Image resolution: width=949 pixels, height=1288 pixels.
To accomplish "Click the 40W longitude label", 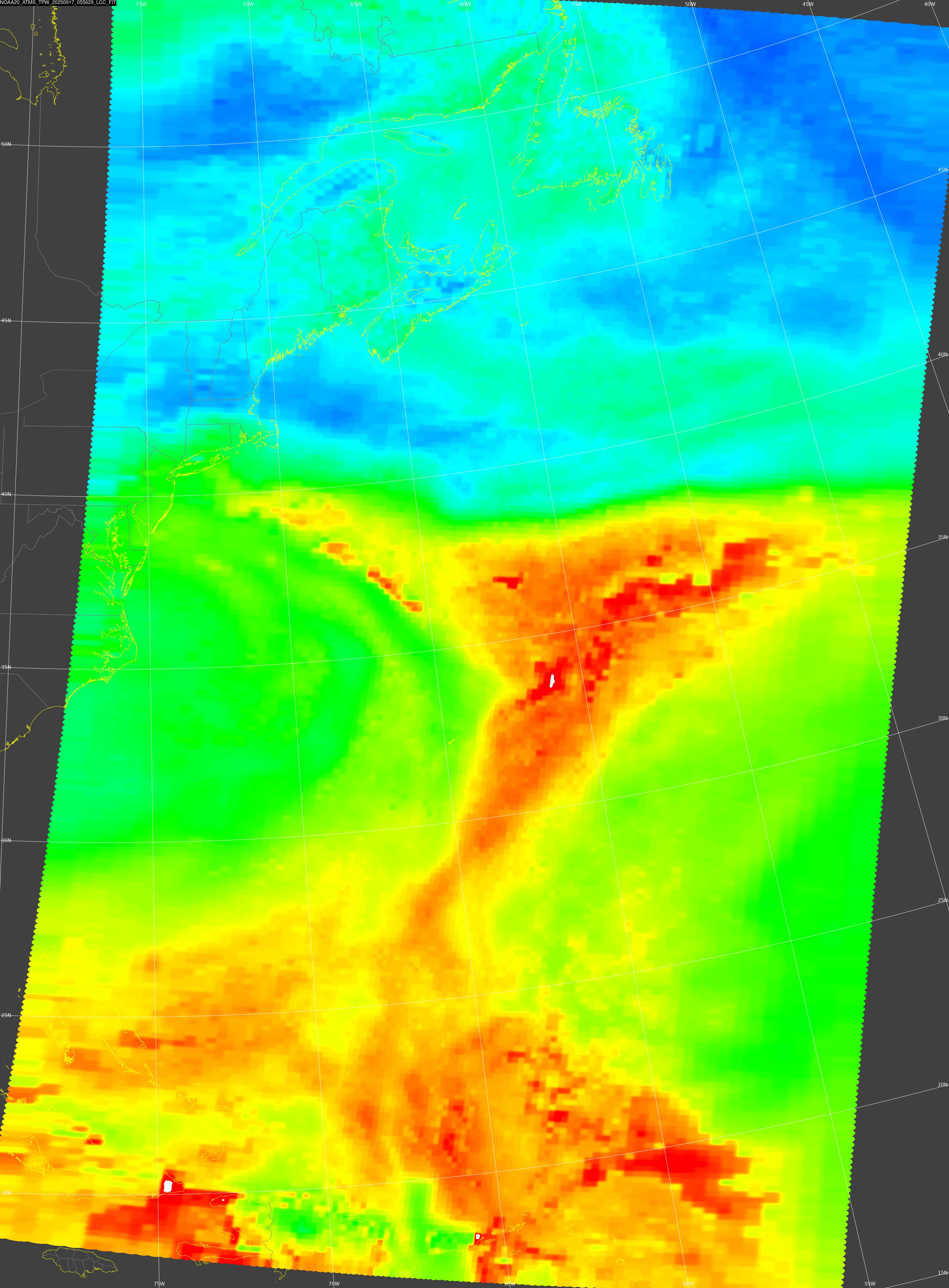I will click(929, 4).
